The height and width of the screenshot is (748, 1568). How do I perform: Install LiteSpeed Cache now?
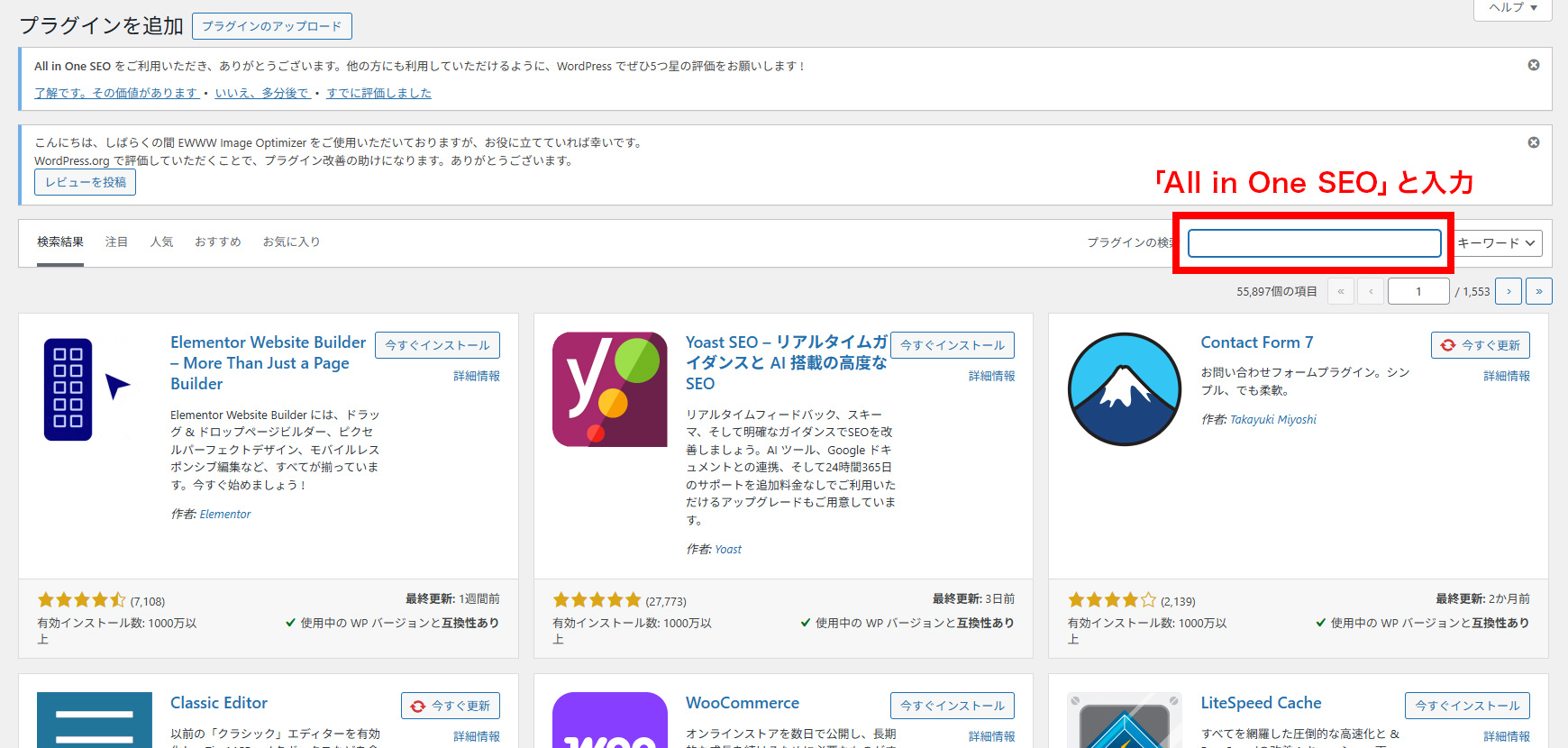tap(1467, 706)
